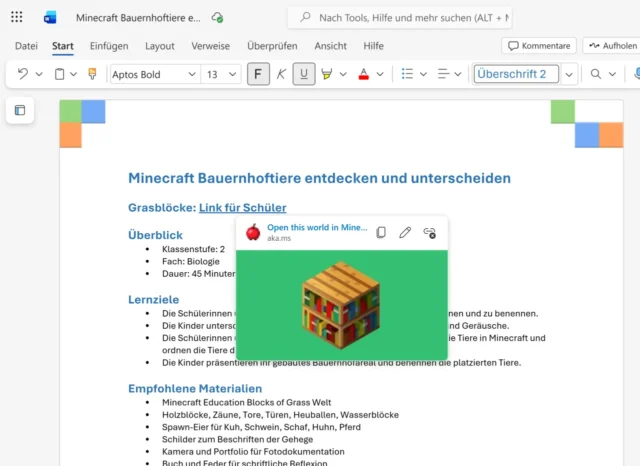Click 'Minecraft Education Blocks of Grass Welt'
The height and width of the screenshot is (466, 640).
click(x=247, y=402)
